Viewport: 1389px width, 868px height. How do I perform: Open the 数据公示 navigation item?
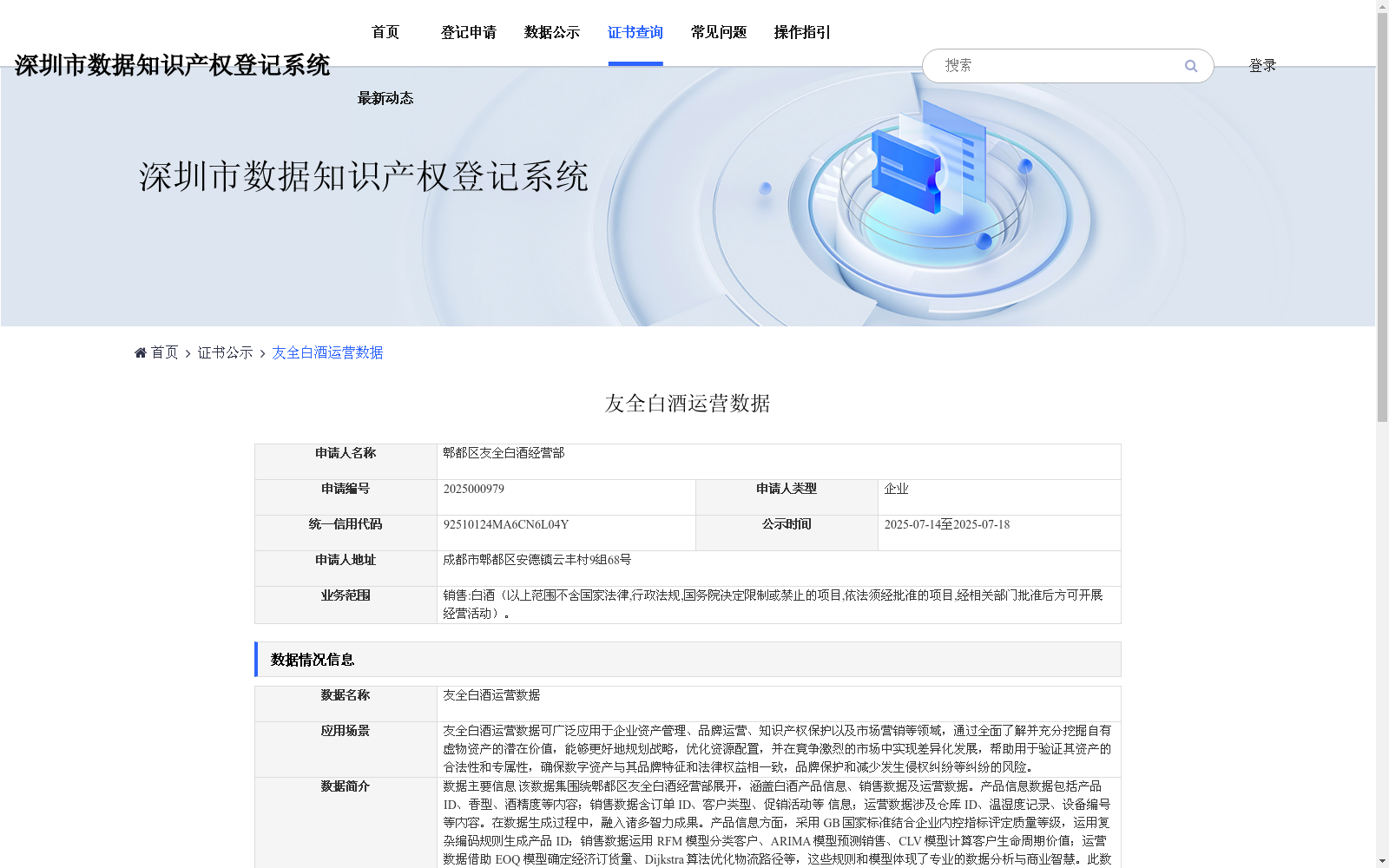[552, 32]
